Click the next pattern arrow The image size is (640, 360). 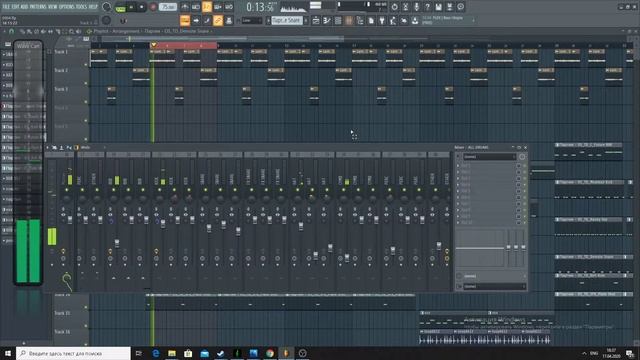click(x=306, y=20)
